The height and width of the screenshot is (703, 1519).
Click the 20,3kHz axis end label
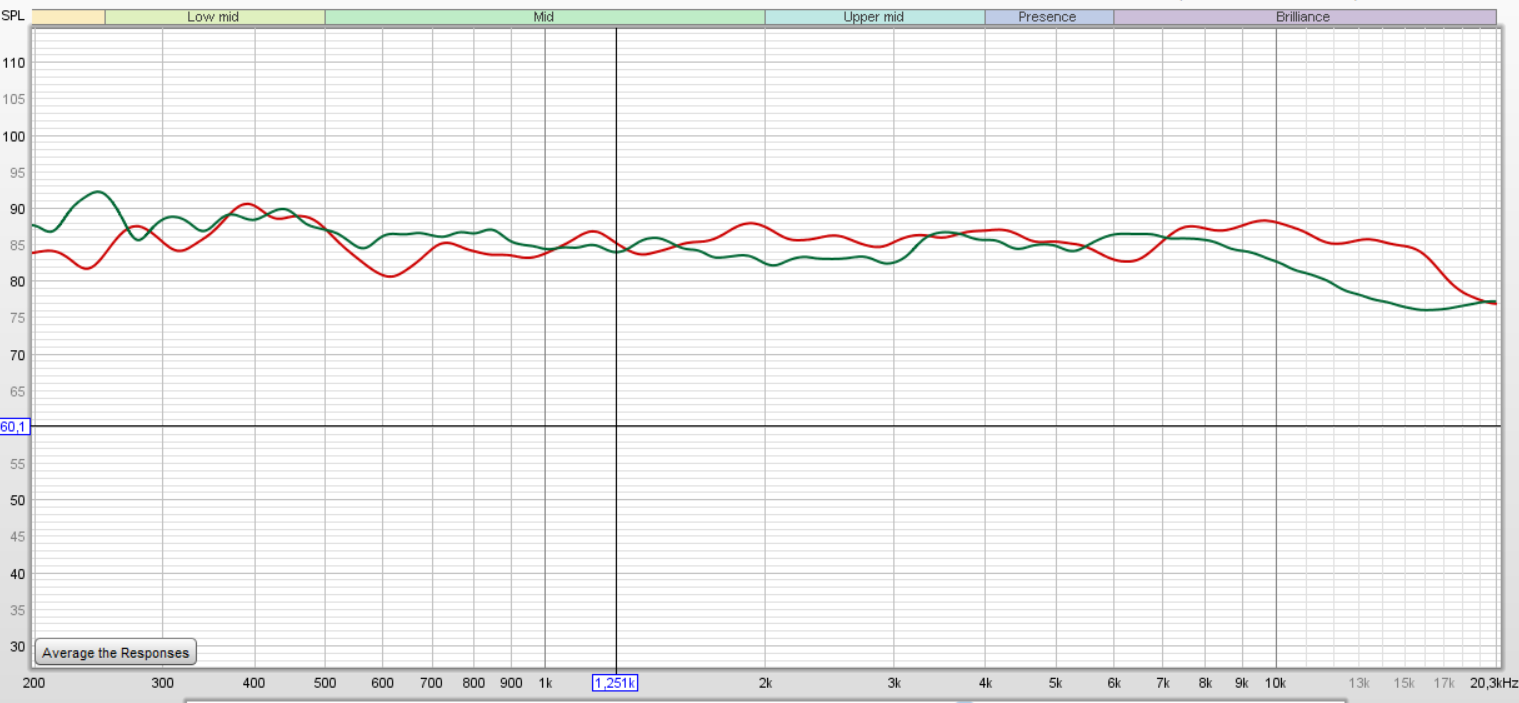click(x=1493, y=683)
